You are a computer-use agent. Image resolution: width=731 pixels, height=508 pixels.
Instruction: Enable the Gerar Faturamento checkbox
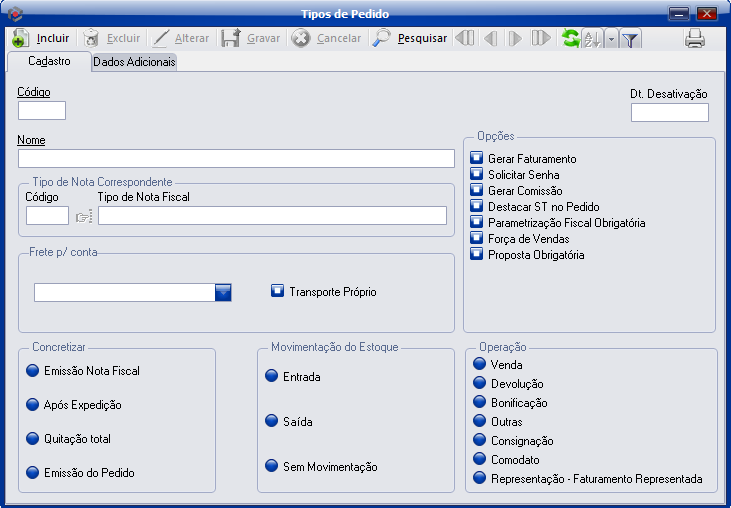tap(477, 159)
